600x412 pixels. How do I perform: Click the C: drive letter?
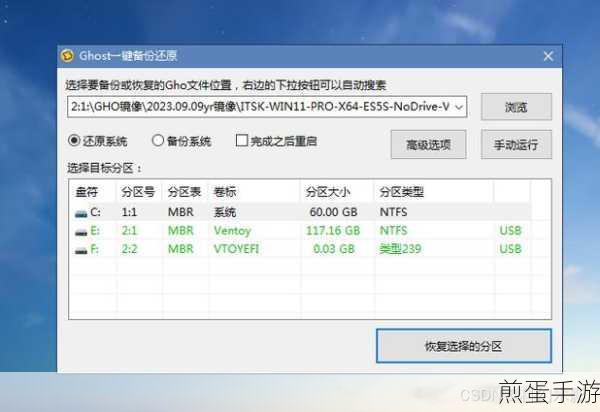click(x=95, y=212)
